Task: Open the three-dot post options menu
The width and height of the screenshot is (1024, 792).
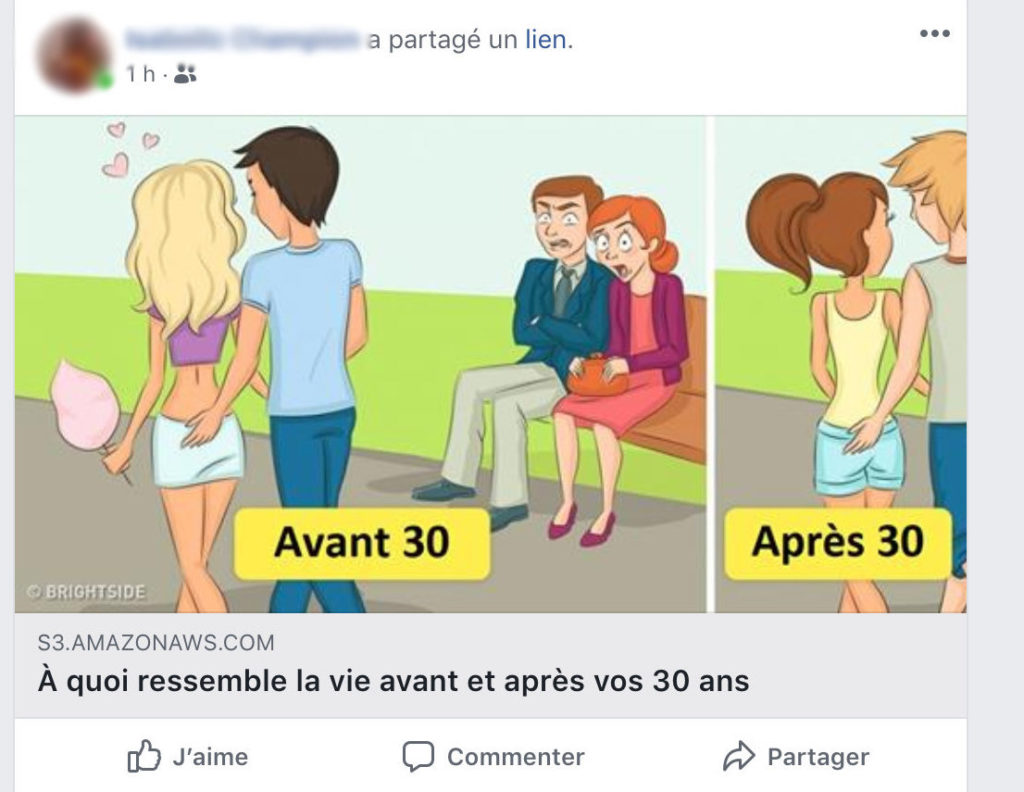Action: coord(934,35)
